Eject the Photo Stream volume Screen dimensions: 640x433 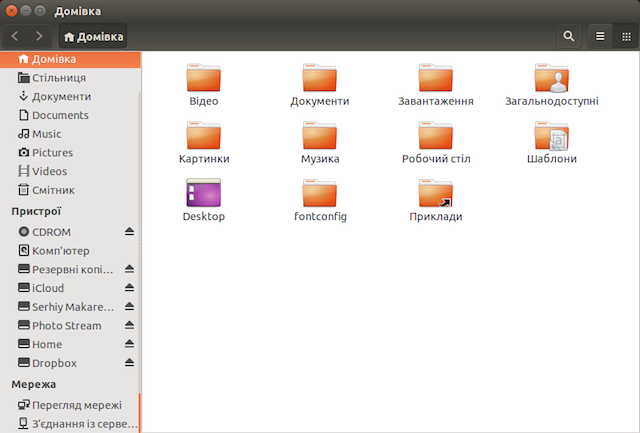(129, 325)
